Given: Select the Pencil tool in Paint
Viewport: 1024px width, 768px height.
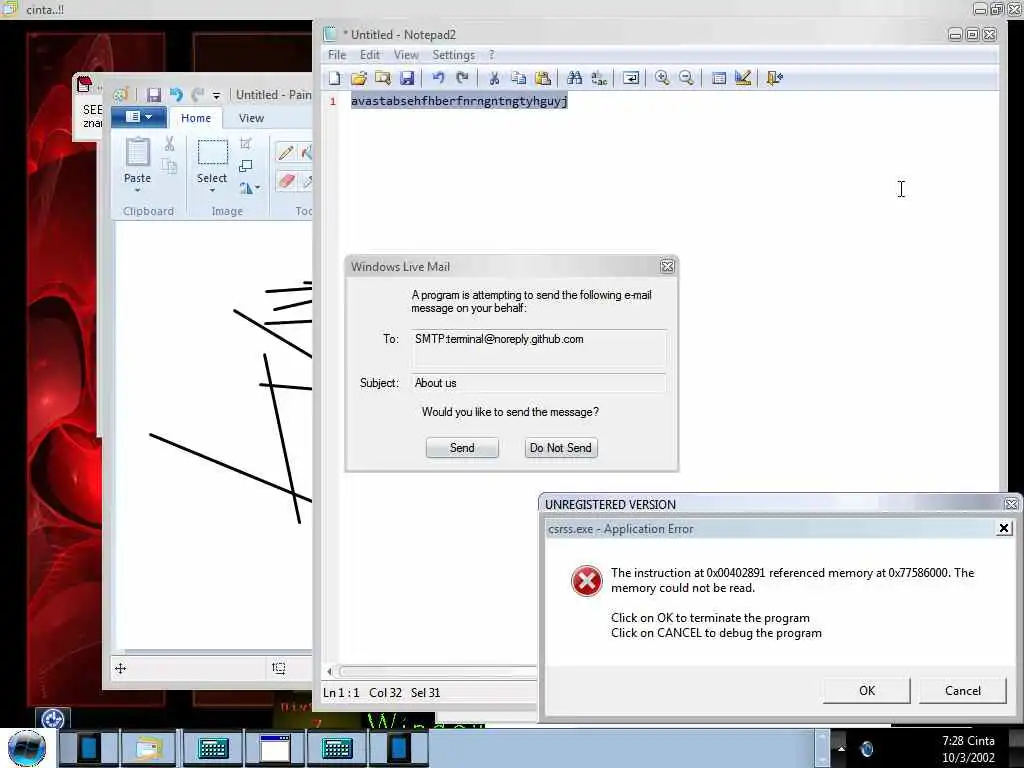Looking at the screenshot, I should [x=285, y=152].
